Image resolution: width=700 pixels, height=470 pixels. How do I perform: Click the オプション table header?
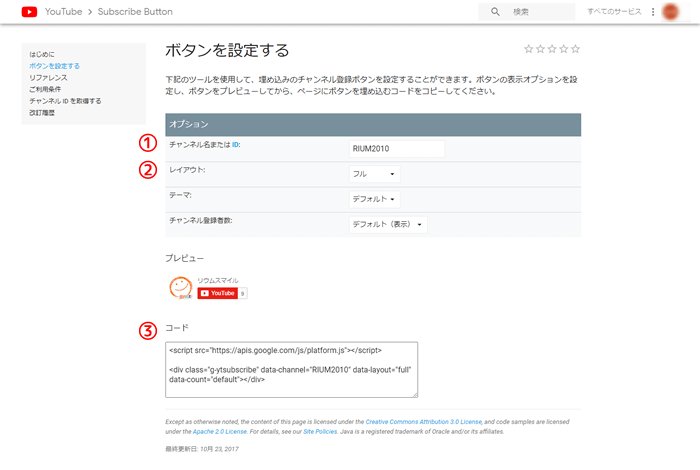pyautogui.click(x=373, y=125)
